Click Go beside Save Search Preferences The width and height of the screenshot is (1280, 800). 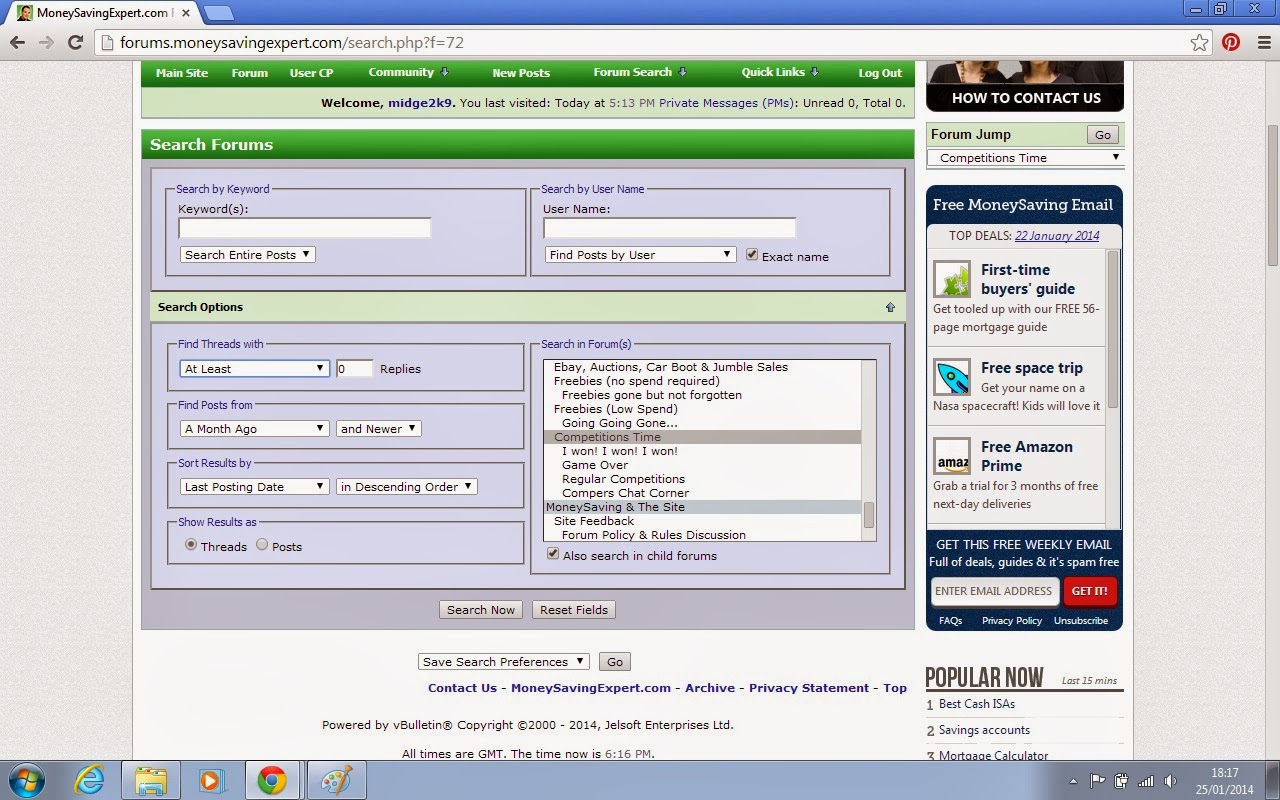615,662
